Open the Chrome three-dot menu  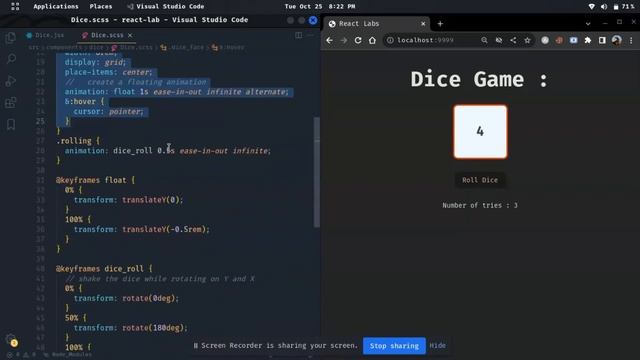(631, 40)
